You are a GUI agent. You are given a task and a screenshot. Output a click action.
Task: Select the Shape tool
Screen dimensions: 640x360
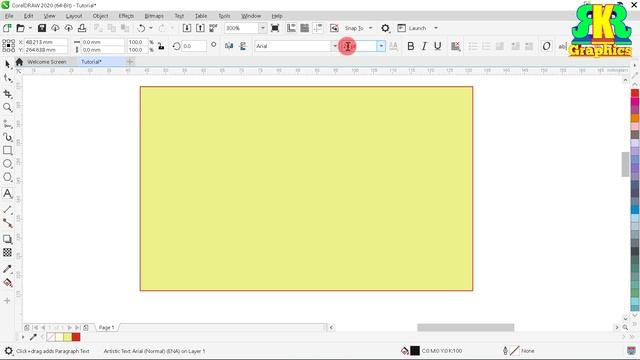[7, 78]
